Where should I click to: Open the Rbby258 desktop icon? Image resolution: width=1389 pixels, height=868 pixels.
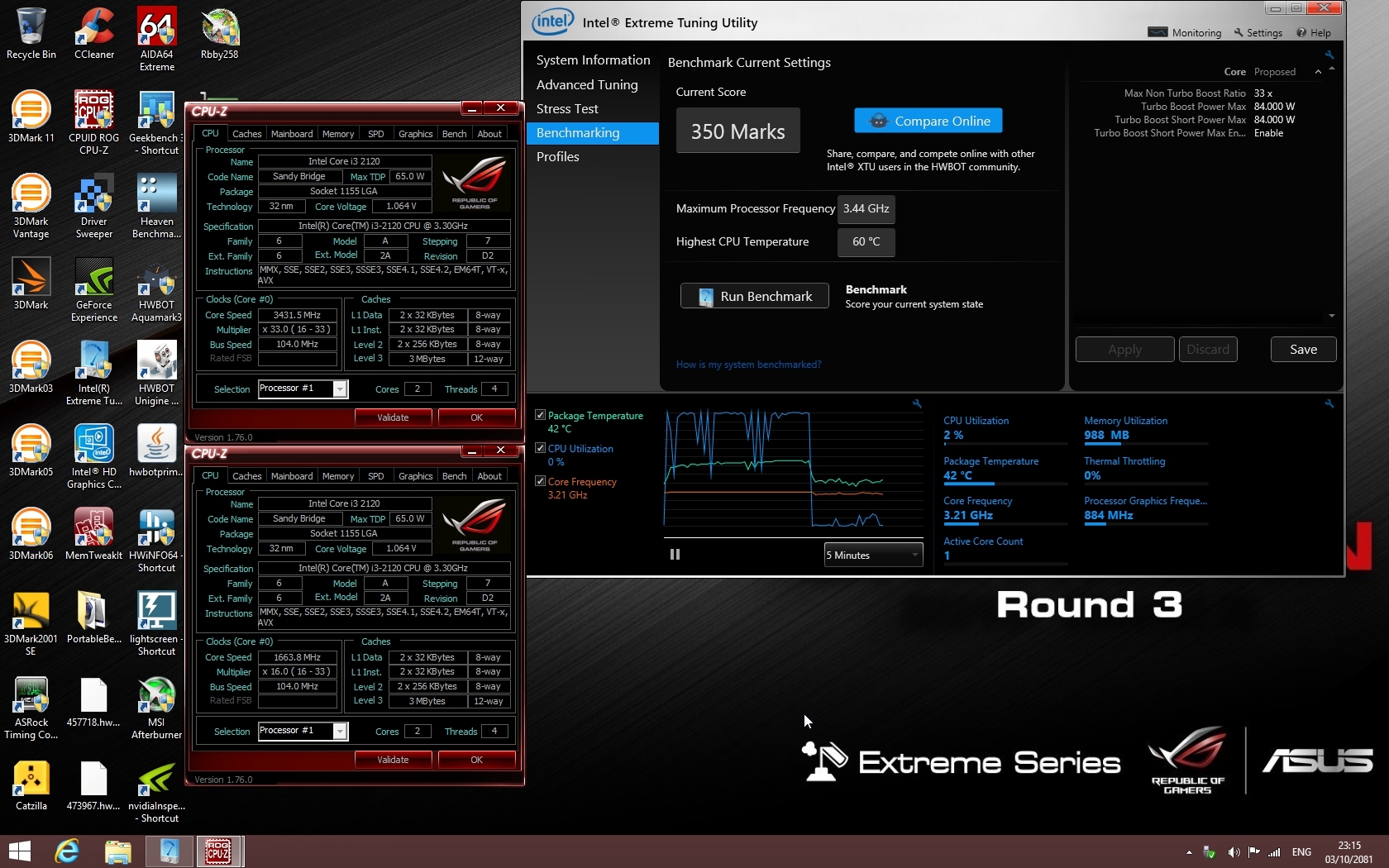pyautogui.click(x=219, y=33)
